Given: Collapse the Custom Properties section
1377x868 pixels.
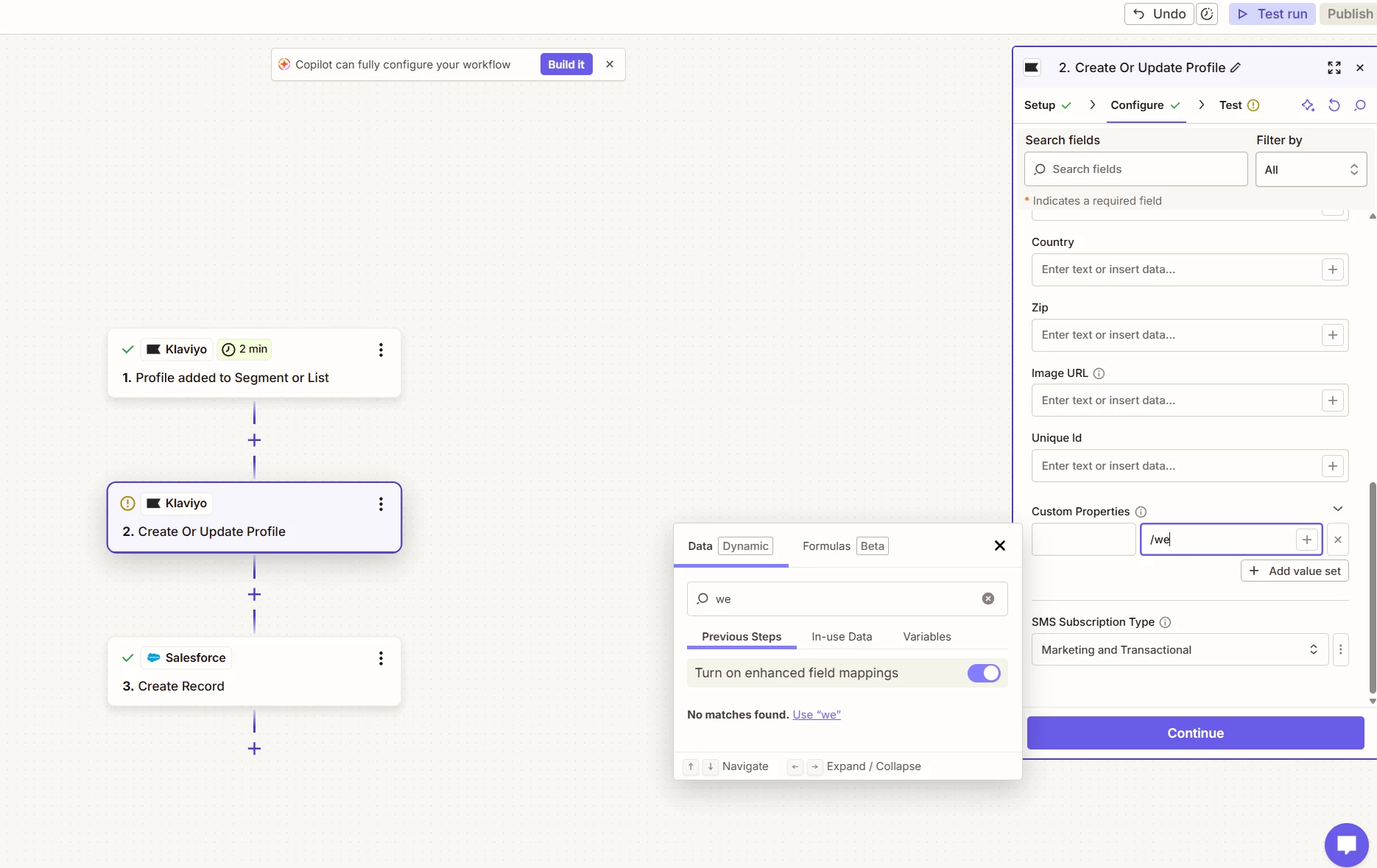Looking at the screenshot, I should point(1338,509).
